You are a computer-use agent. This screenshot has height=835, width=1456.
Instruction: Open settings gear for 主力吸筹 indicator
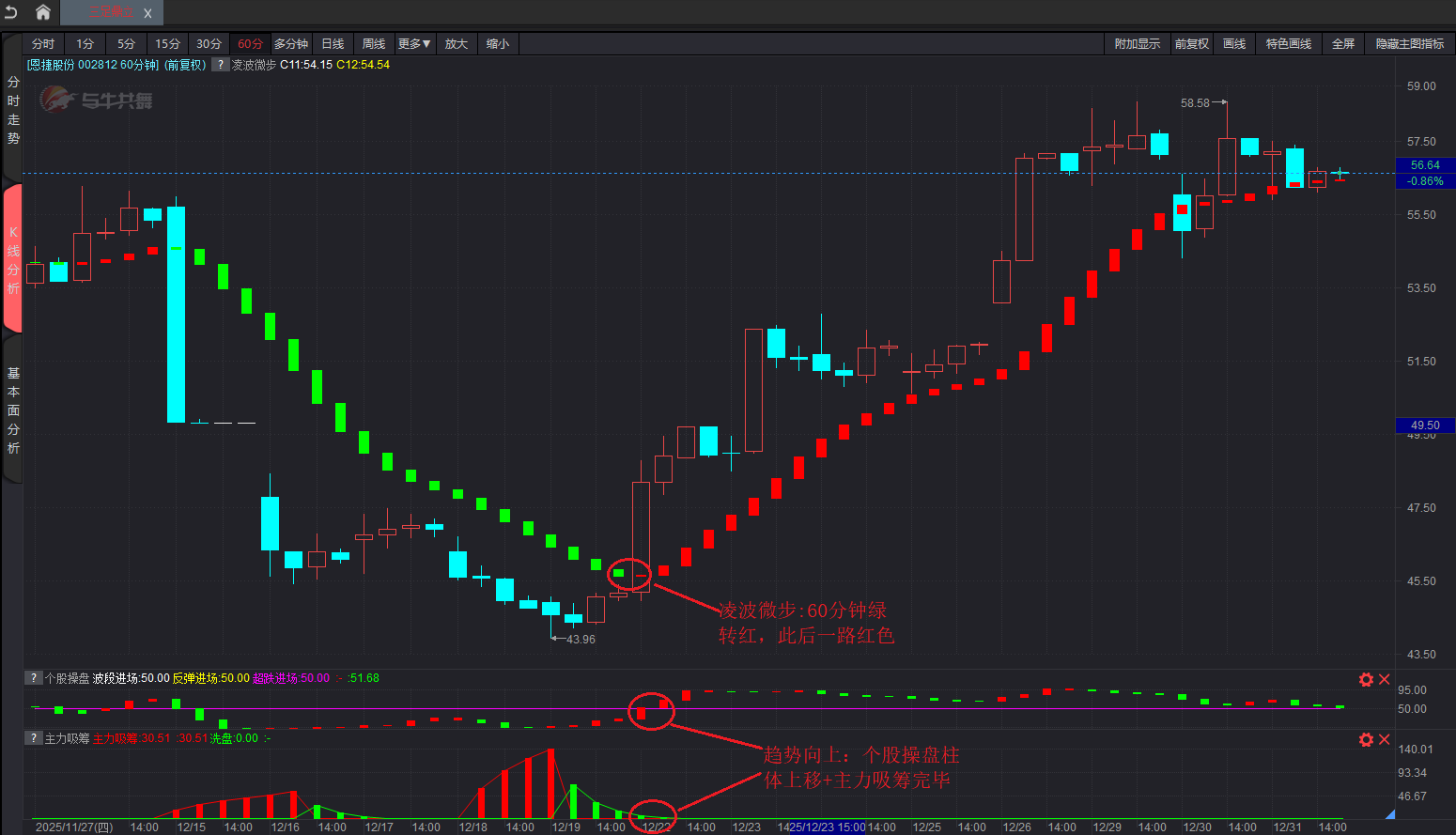click(x=1366, y=739)
